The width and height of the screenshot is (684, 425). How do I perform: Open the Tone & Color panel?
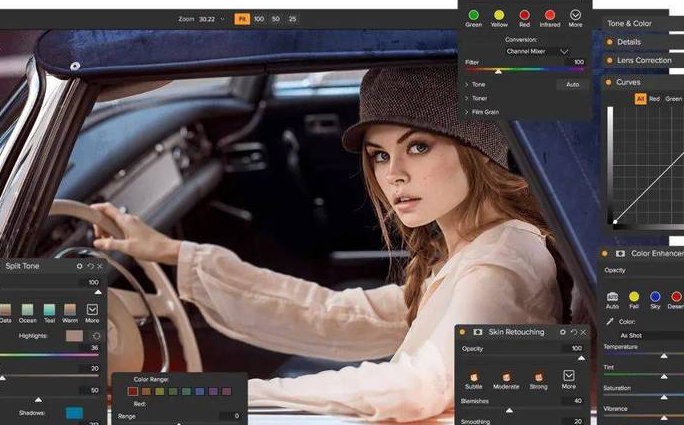(x=629, y=24)
